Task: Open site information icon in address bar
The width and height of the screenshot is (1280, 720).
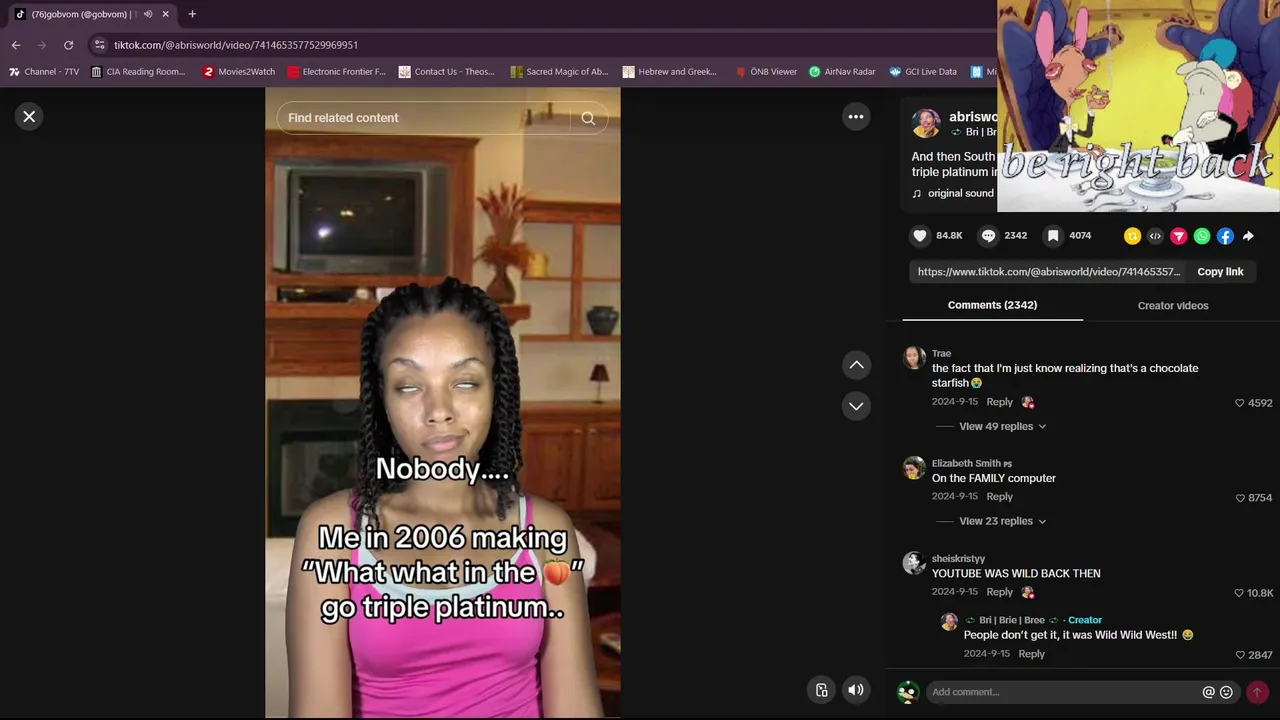Action: click(98, 45)
